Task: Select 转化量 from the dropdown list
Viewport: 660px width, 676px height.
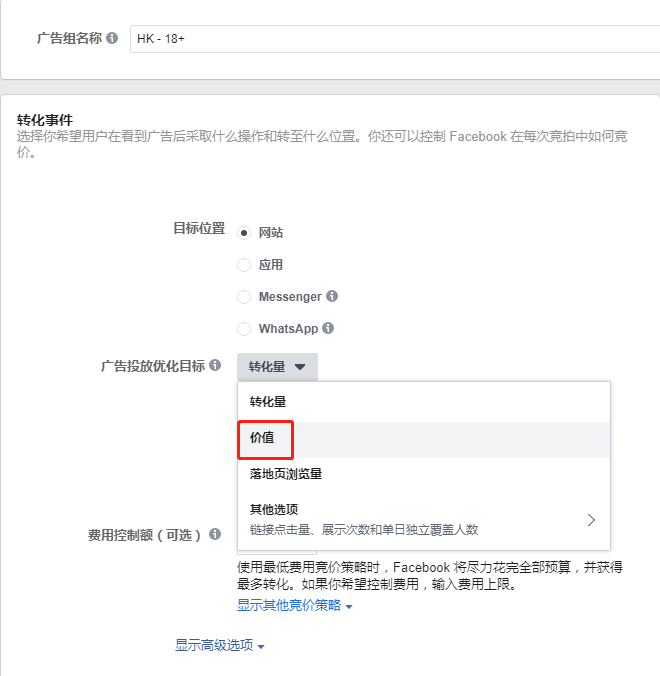Action: (x=268, y=402)
